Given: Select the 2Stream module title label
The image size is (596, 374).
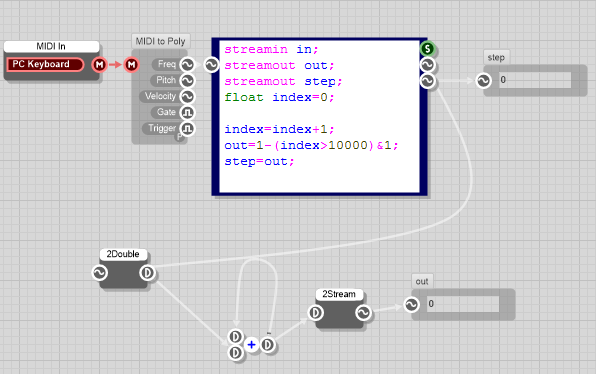Looking at the screenshot, I should (x=339, y=294).
